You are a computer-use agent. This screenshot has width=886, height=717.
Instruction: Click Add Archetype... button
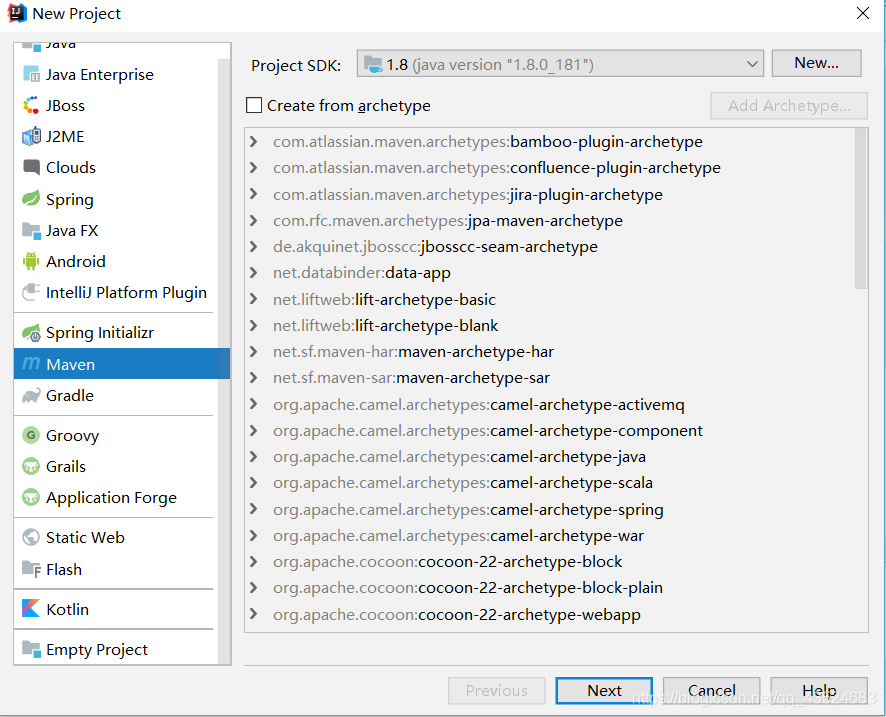tap(789, 106)
